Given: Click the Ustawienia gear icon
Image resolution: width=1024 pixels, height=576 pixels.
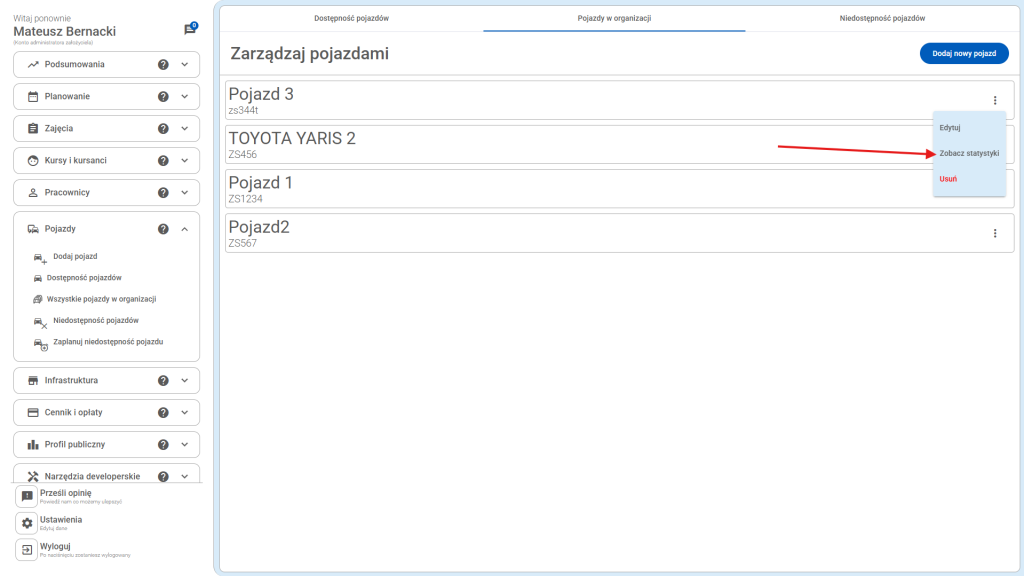Looking at the screenshot, I should (x=28, y=523).
